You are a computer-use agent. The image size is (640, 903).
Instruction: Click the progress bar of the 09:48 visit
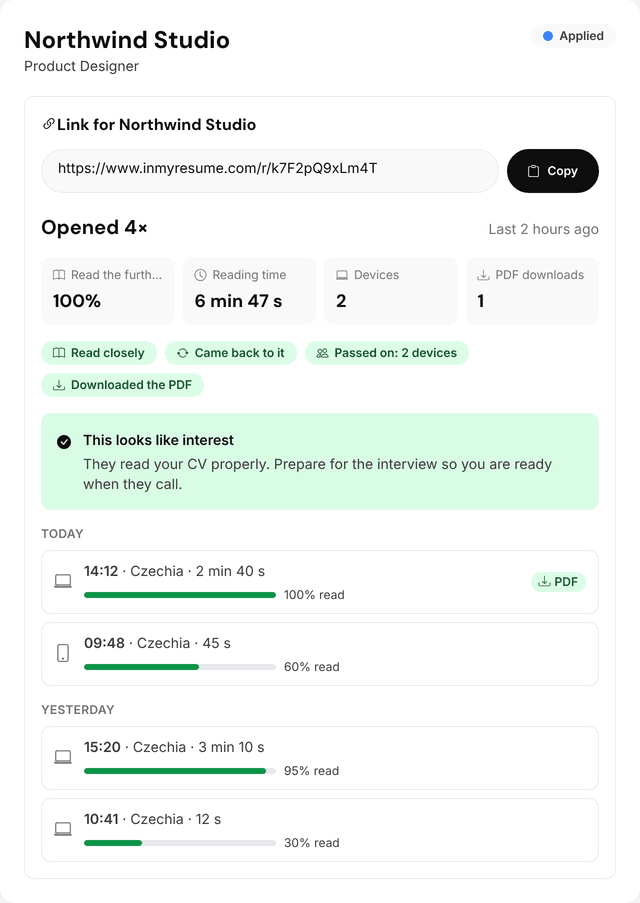coord(180,667)
